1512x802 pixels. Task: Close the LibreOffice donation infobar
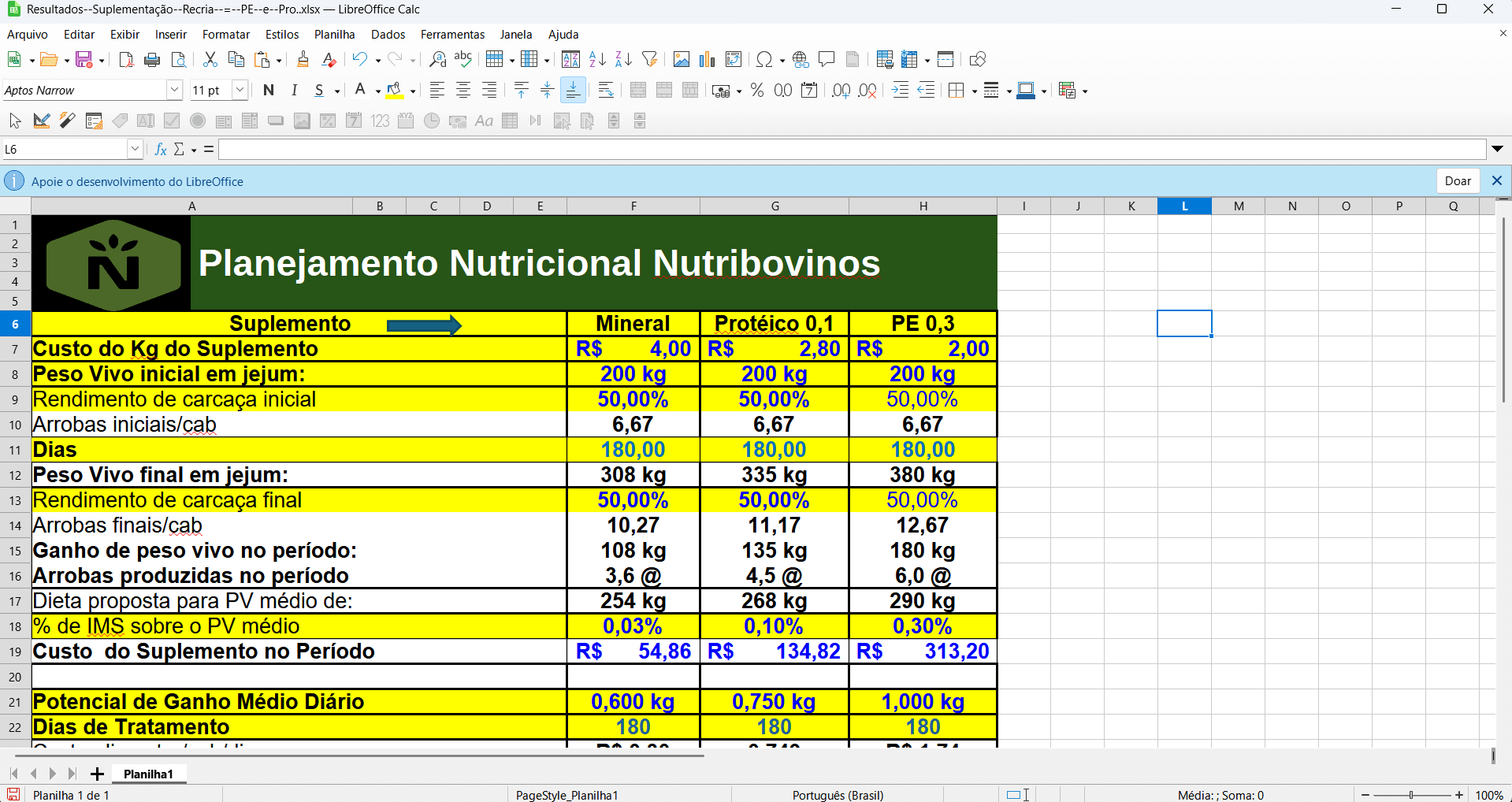tap(1497, 181)
